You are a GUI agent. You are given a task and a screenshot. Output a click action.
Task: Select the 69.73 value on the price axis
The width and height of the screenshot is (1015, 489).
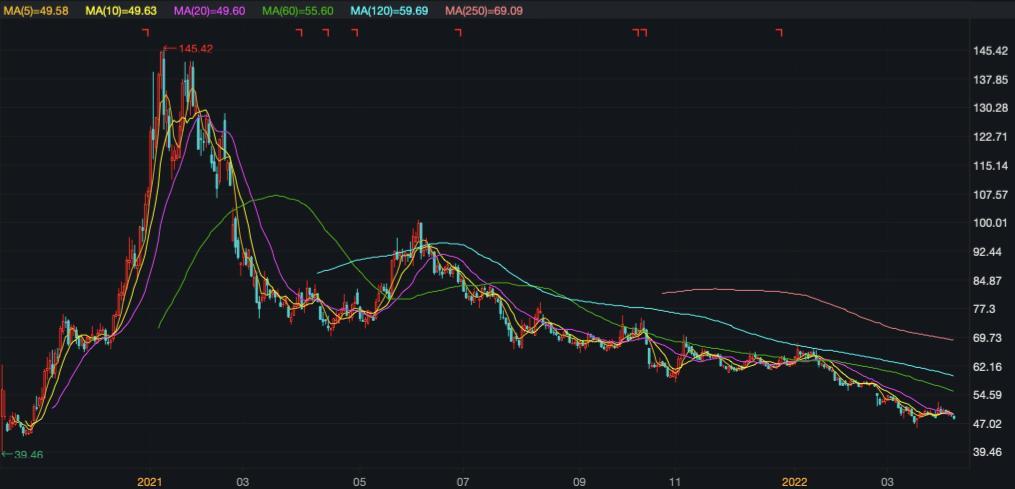pos(987,339)
